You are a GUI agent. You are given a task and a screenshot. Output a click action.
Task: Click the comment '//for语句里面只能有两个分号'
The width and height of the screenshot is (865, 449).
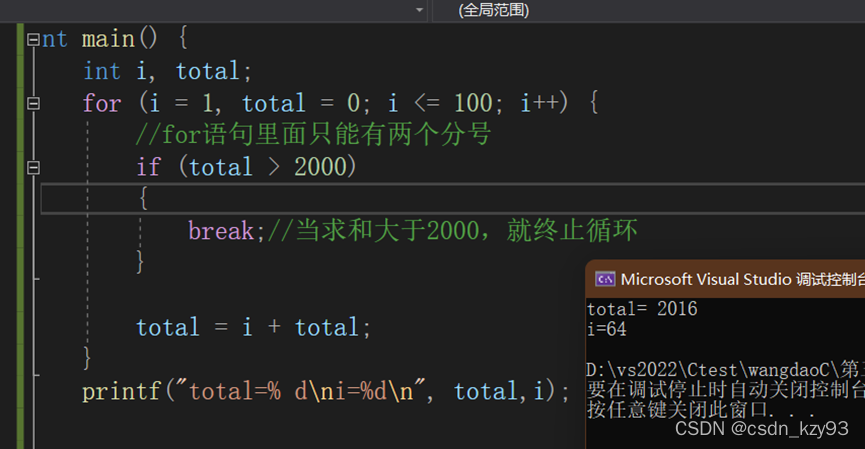click(x=313, y=135)
